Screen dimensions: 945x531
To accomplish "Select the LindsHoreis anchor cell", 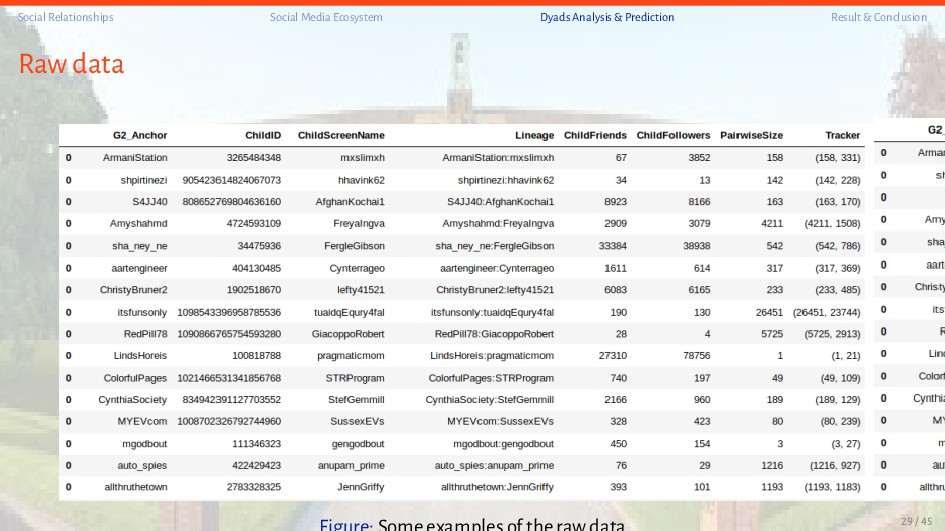I will [140, 355].
